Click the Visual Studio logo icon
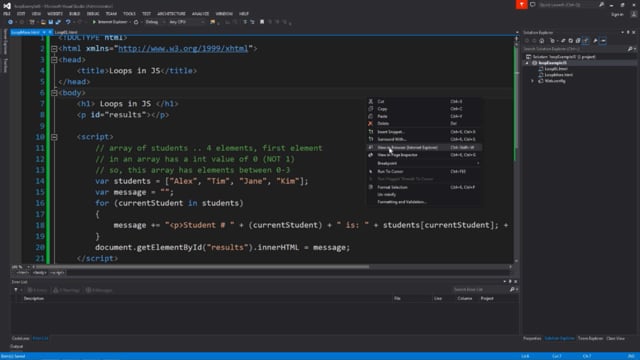This screenshot has height=360, width=640. (7, 5)
